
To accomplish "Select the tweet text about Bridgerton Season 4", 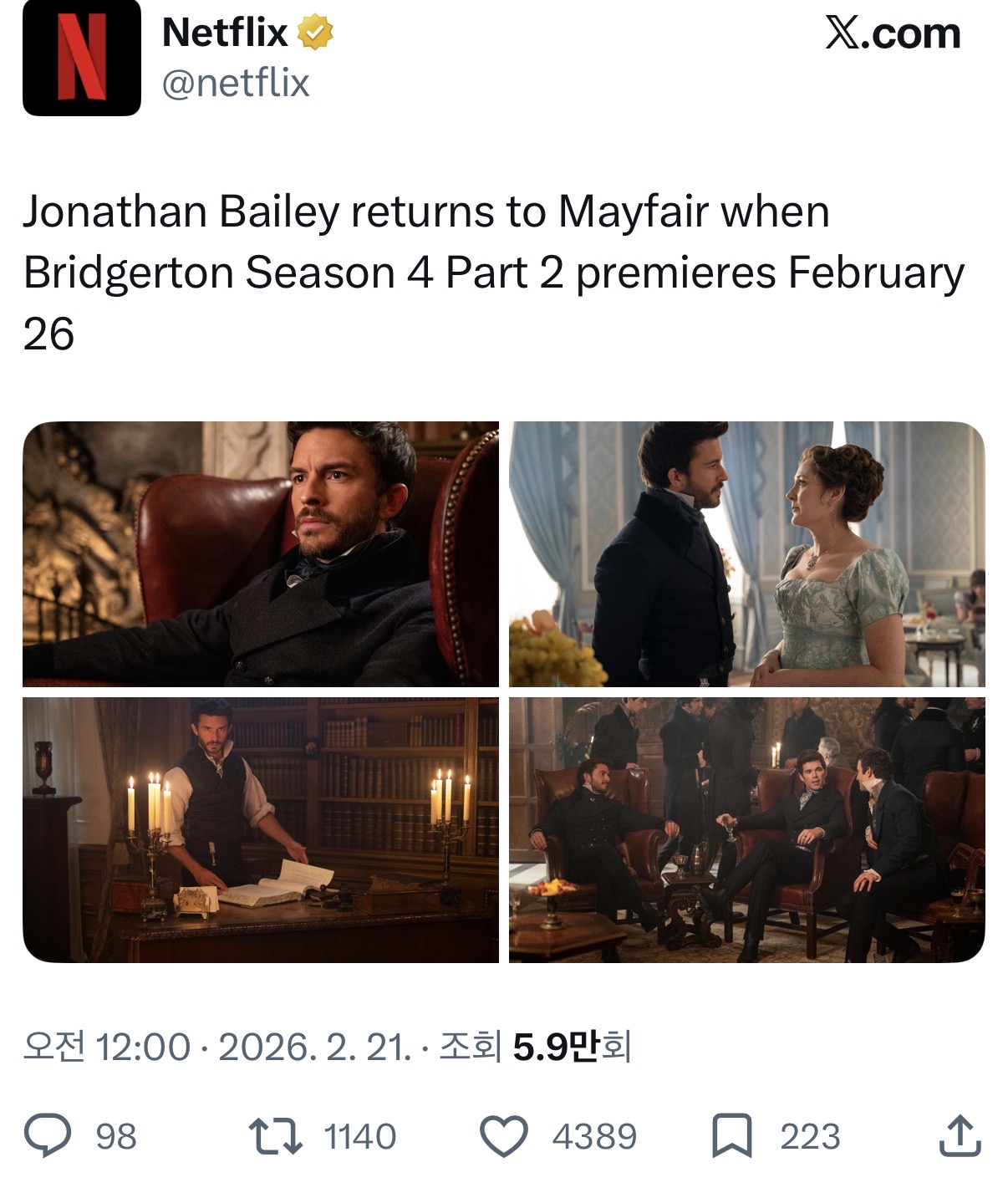I will [493, 273].
